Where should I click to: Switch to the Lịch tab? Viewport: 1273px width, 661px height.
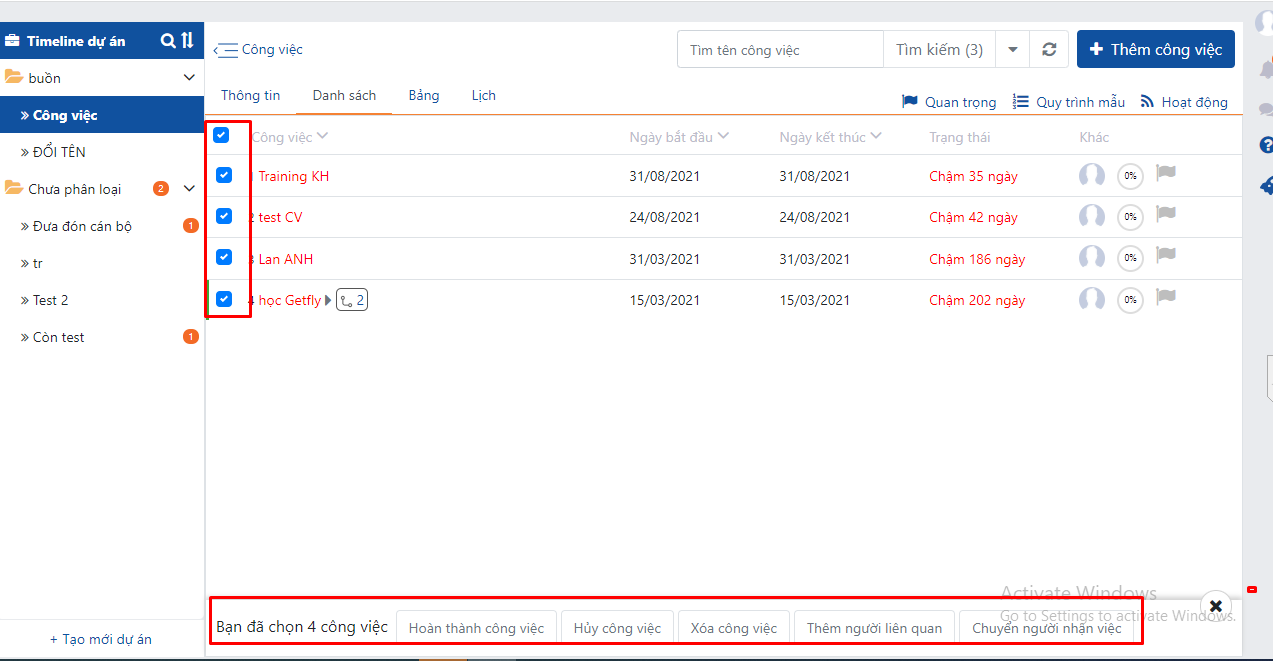(483, 96)
